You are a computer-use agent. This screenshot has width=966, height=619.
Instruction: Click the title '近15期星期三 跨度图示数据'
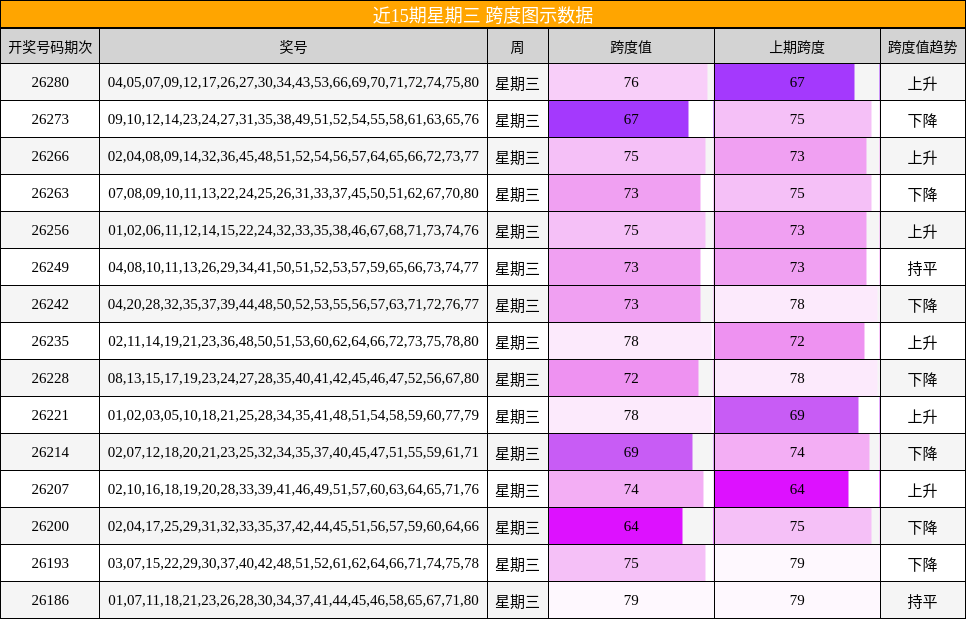click(x=483, y=15)
